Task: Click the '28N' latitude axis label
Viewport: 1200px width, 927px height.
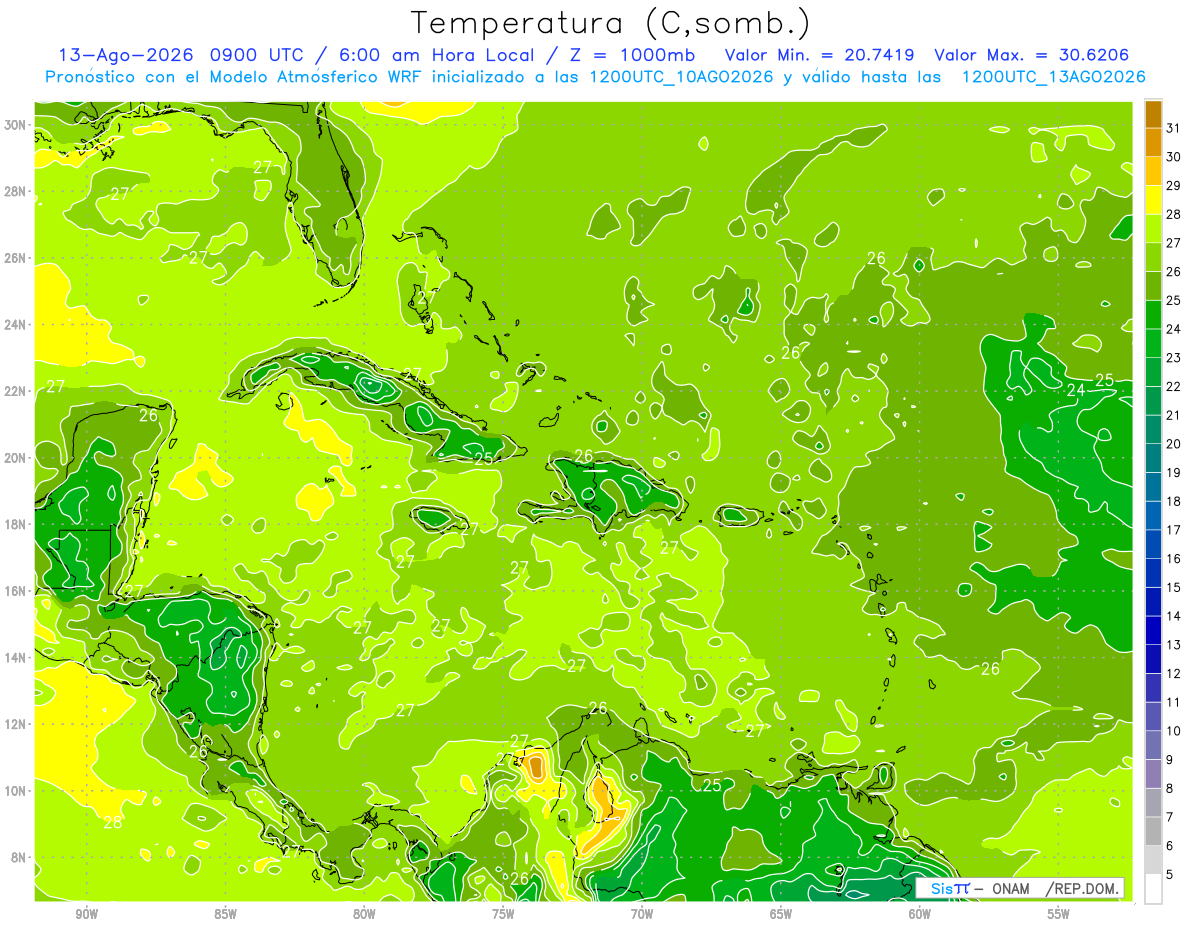Action: (16, 191)
